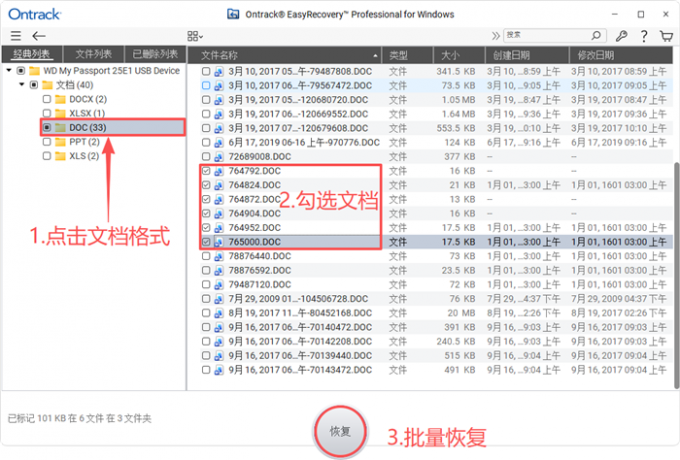This screenshot has width=680, height=460.
Task: Click file icon of ...-70140472.DOC
Action: pyautogui.click(x=219, y=327)
